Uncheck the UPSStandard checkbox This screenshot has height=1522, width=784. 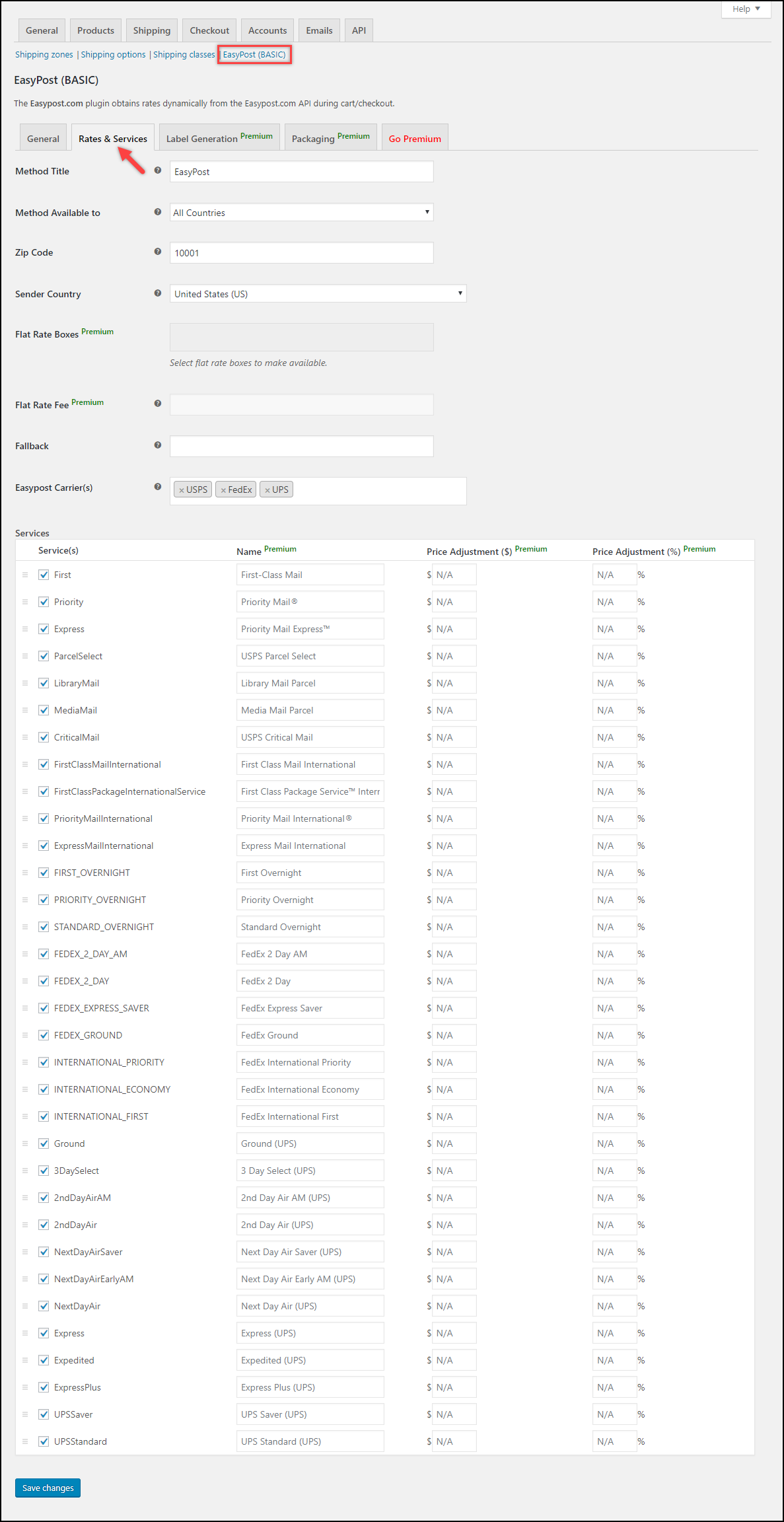click(x=44, y=1441)
